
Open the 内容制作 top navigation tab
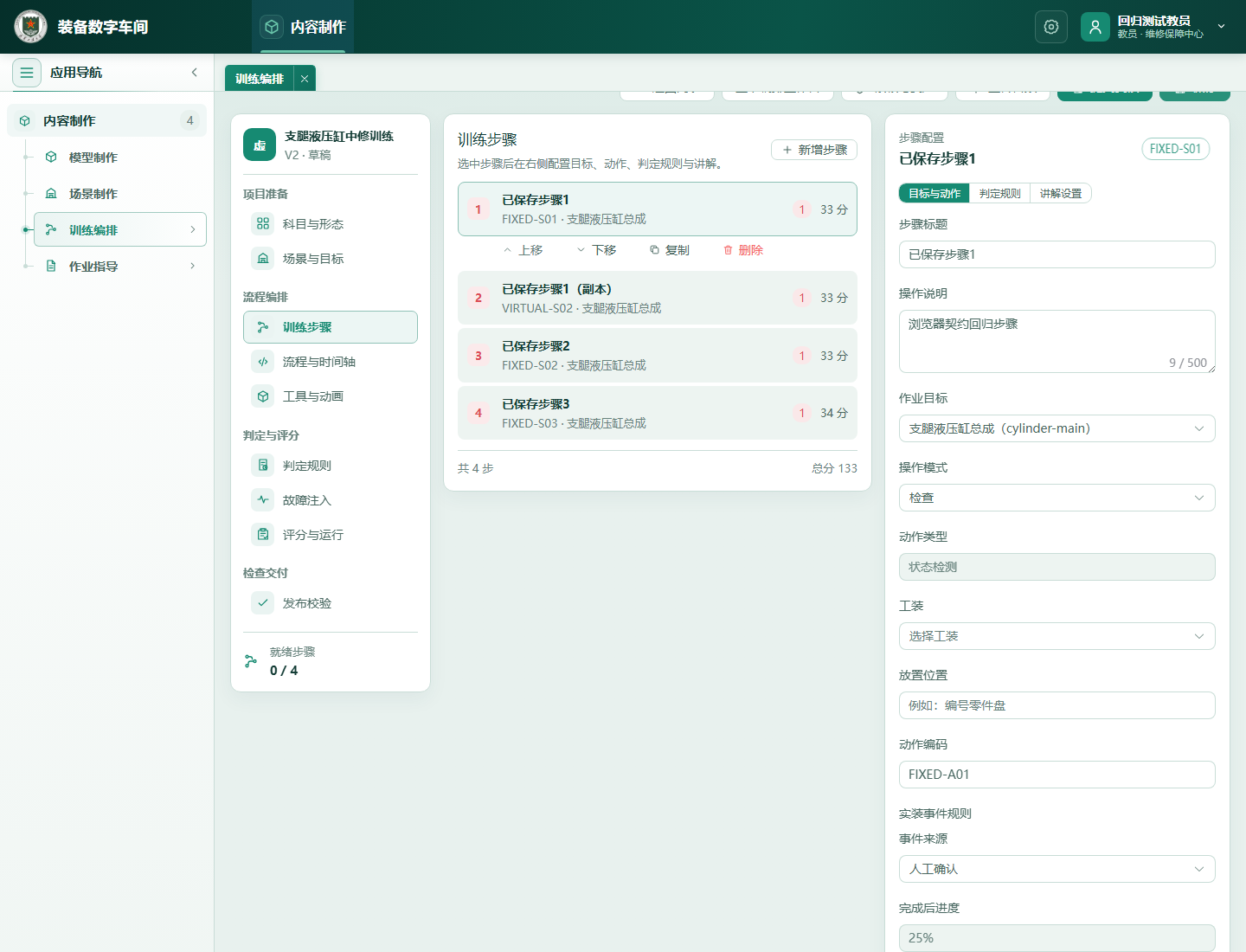304,27
